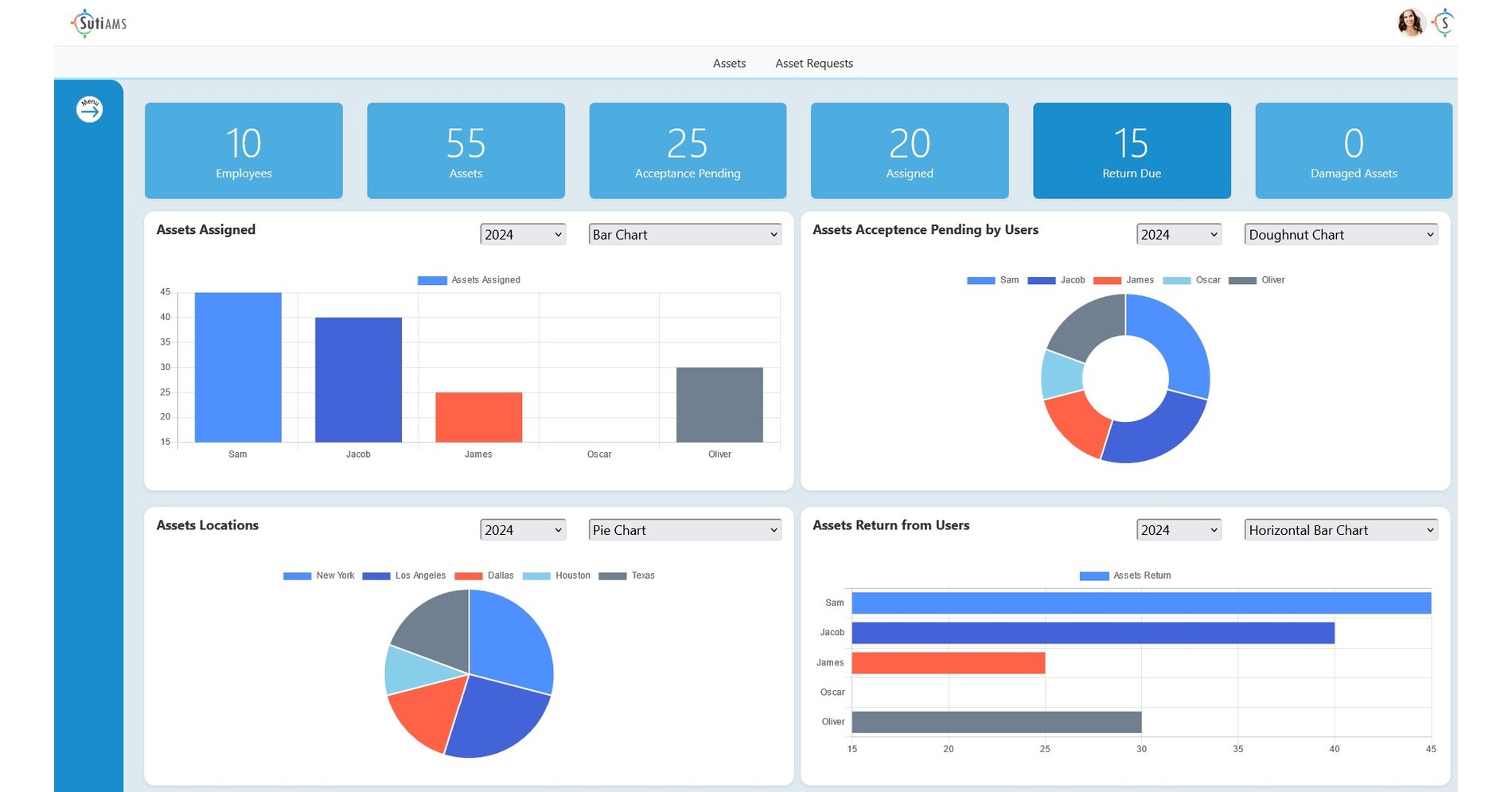Viewport: 1512px width, 792px height.
Task: Click James's horizontal bar in Assets Return
Action: 948,663
